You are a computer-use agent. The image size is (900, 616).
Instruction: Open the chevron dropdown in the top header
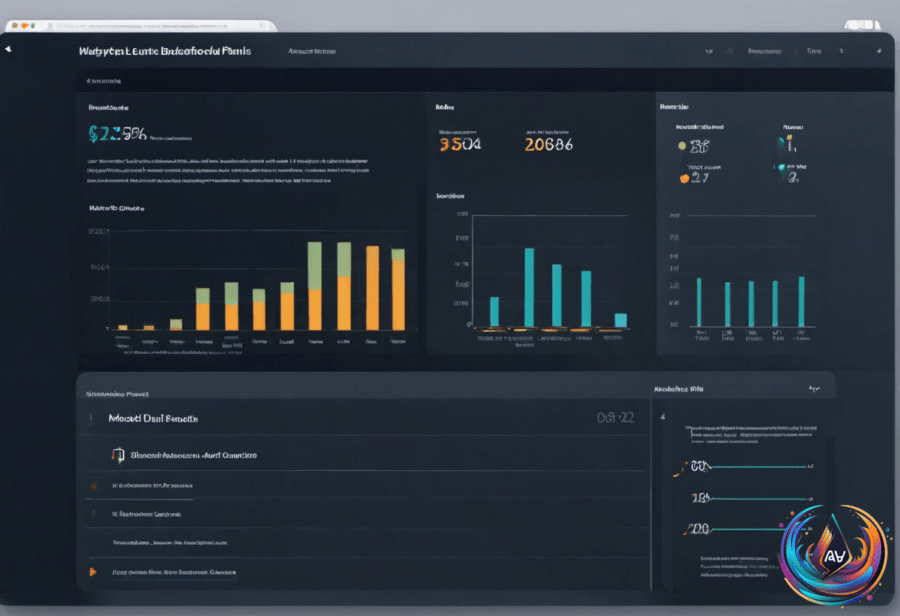point(709,51)
